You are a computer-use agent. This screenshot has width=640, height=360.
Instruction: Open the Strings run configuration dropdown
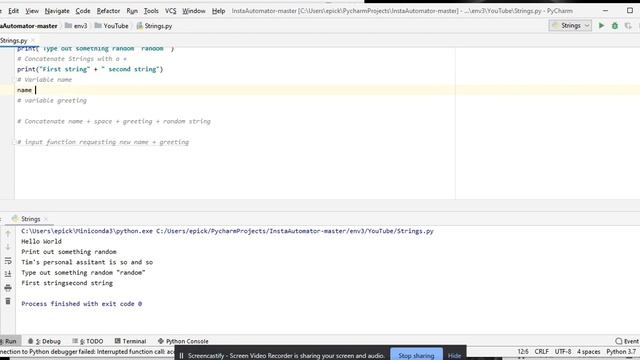[x=570, y=26]
